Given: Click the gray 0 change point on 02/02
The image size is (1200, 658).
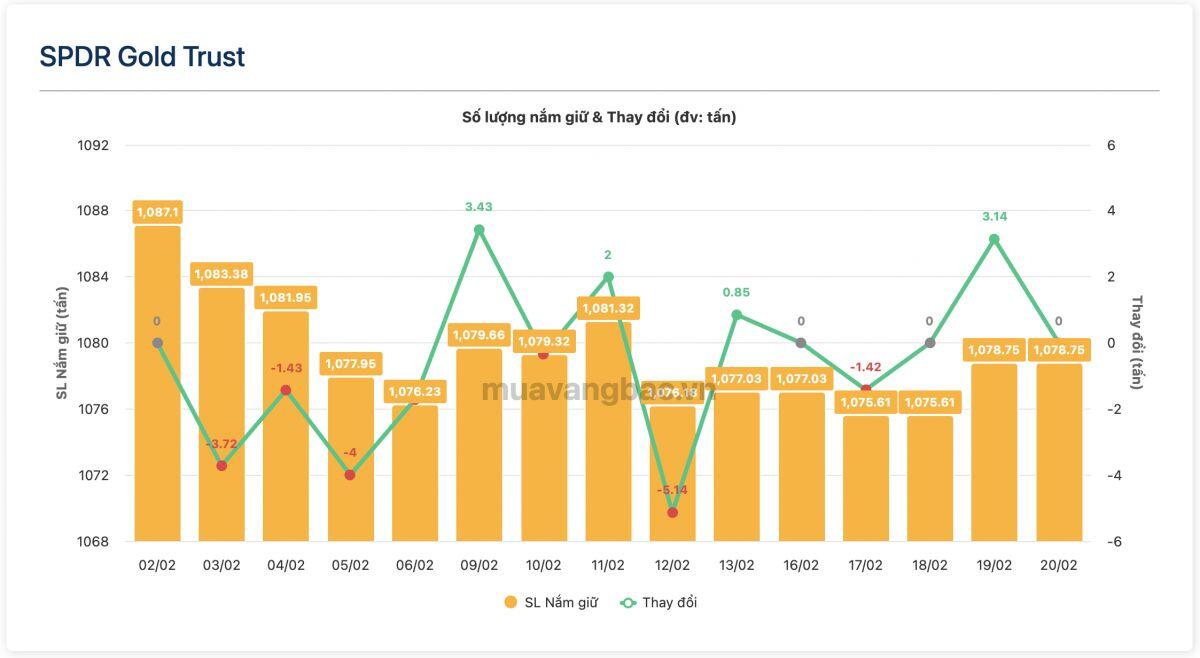Looking at the screenshot, I should 157,343.
